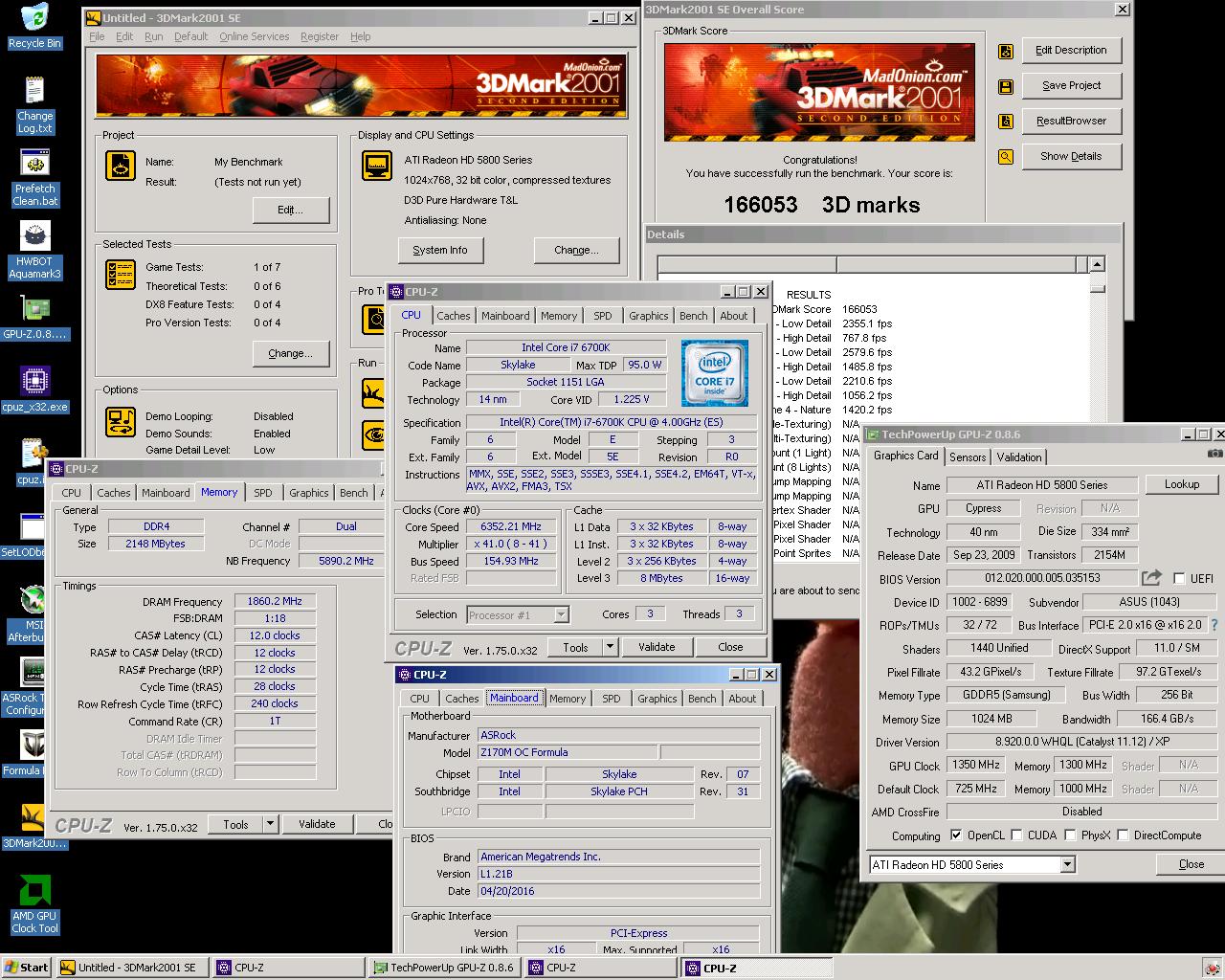Open the 3DMark2001 desktop shortcut icon
The width and height of the screenshot is (1225, 980).
point(34,818)
